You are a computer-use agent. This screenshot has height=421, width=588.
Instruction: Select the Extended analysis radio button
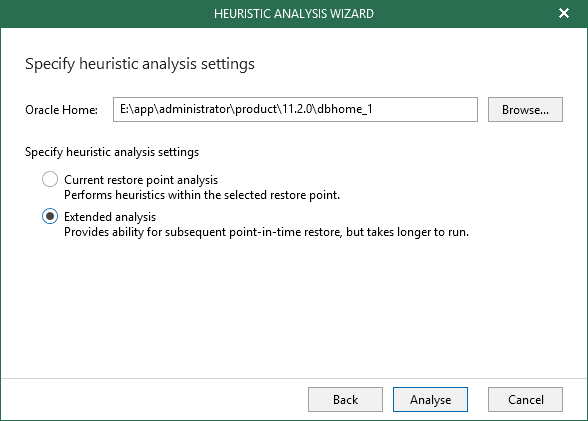(50, 216)
